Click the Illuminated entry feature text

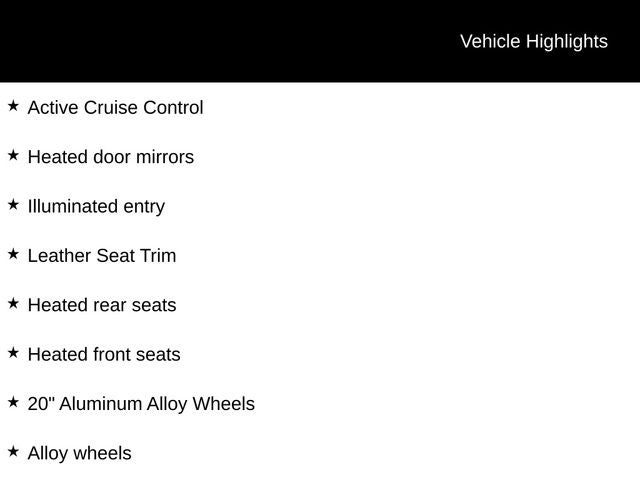coord(96,207)
